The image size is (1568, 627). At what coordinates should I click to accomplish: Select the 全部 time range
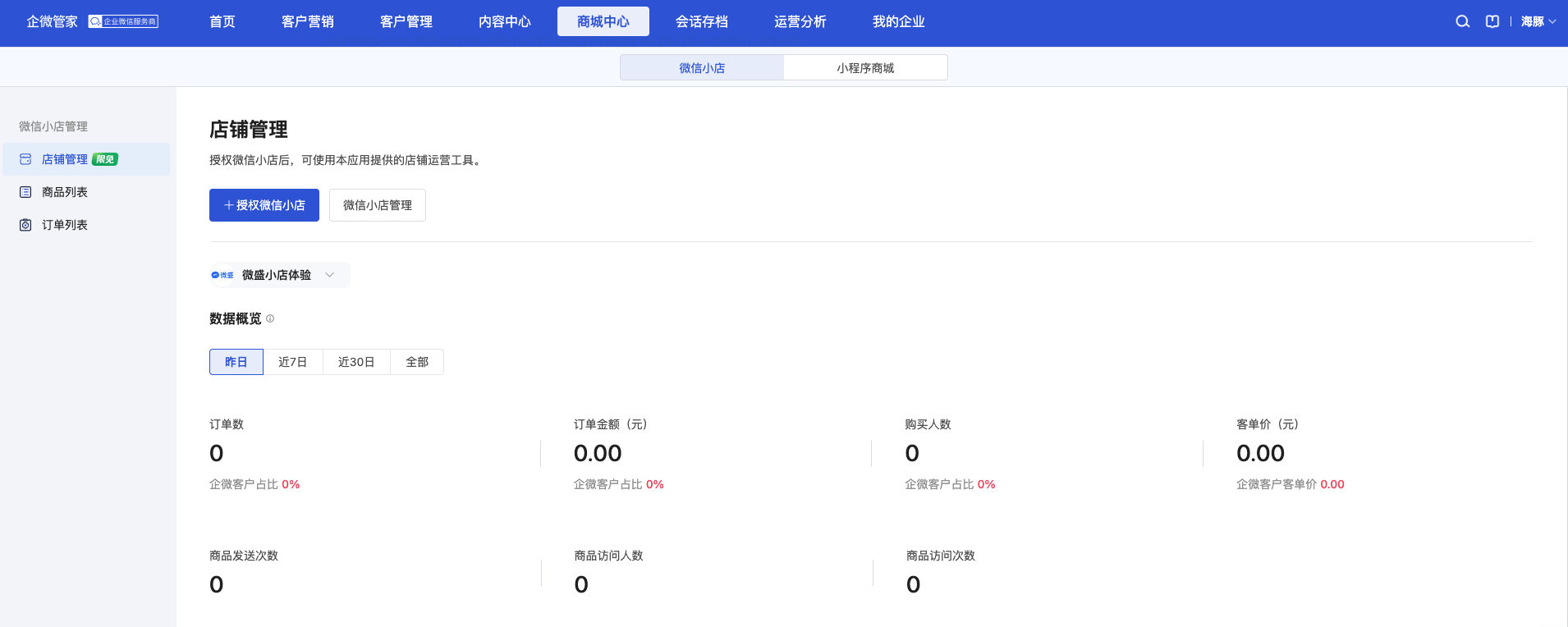click(417, 362)
